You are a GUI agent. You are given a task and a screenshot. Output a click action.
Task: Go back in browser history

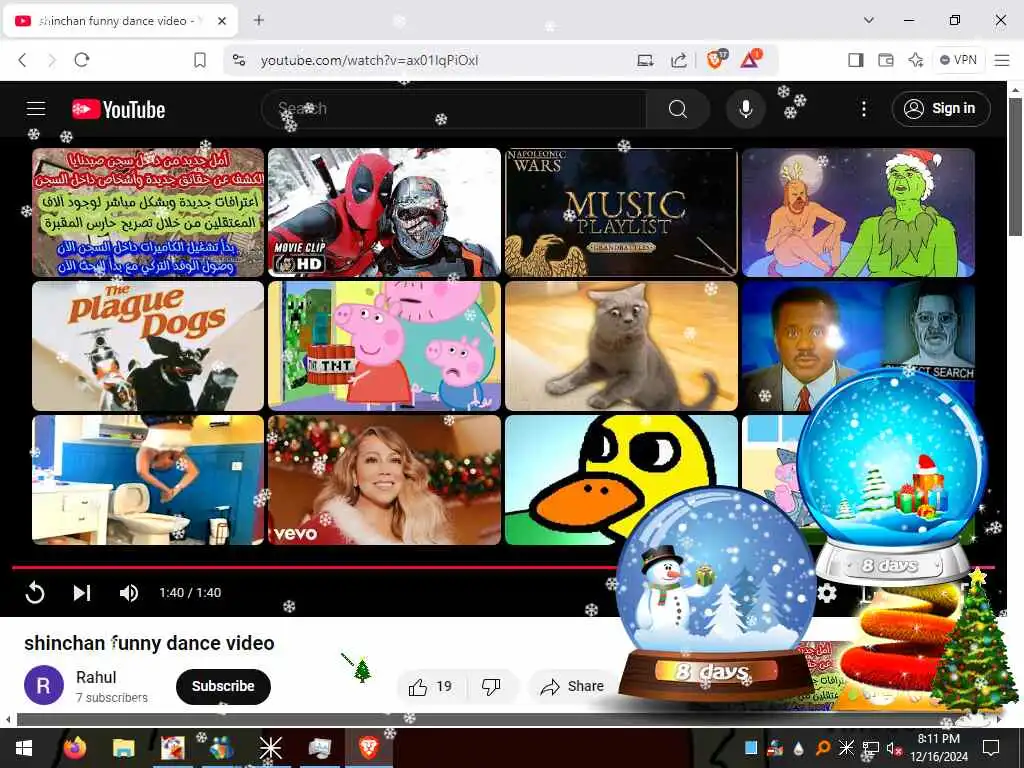tap(22, 60)
